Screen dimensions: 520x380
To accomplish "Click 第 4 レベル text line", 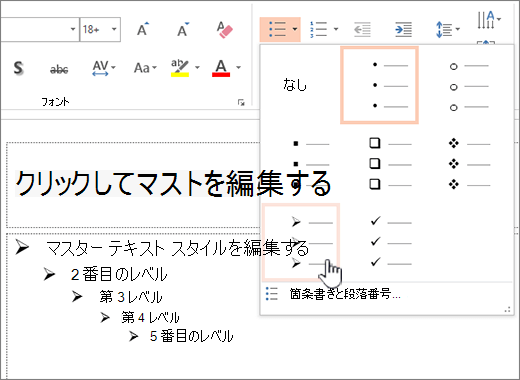I will (x=150, y=317).
